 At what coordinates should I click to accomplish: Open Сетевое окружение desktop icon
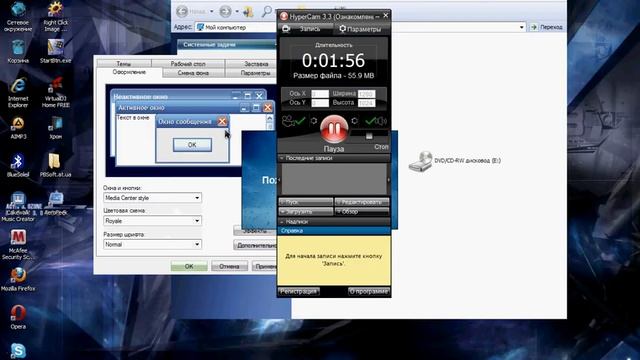pos(18,17)
